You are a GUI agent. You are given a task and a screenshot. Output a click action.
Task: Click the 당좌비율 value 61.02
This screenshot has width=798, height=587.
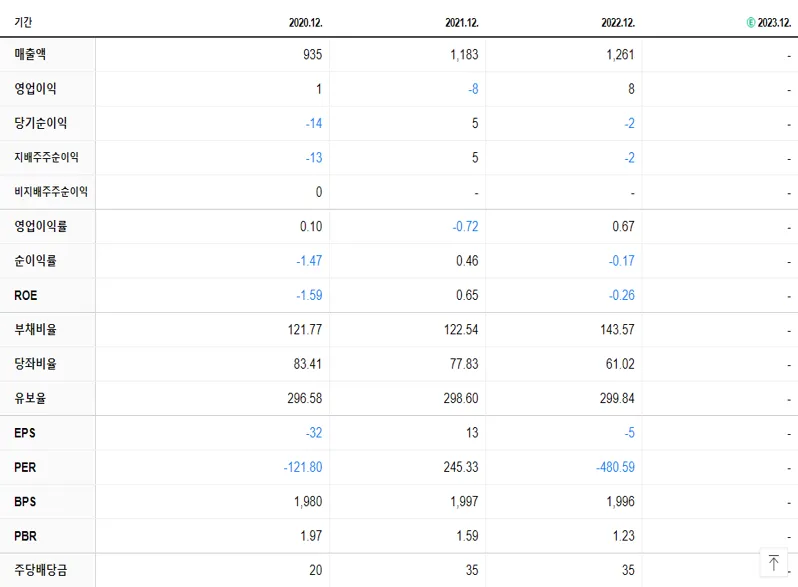pyautogui.click(x=620, y=364)
